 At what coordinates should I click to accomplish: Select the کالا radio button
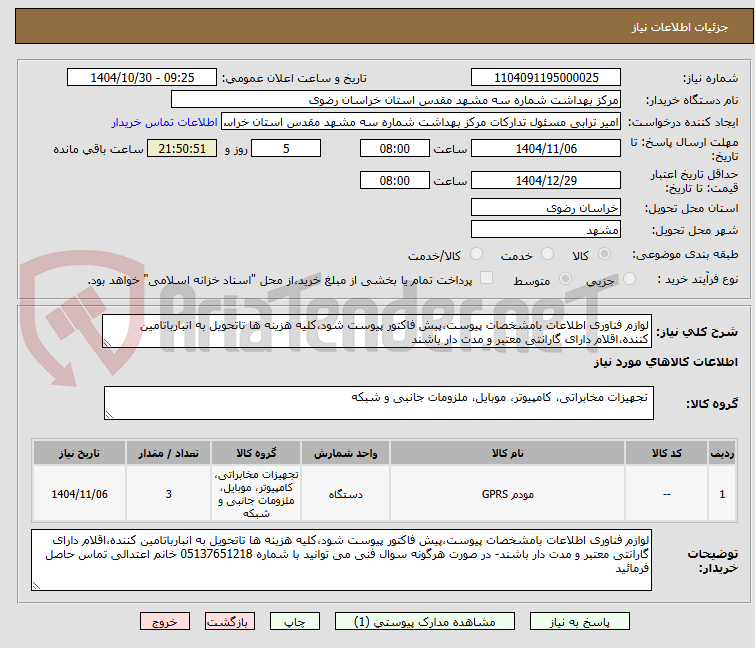coord(604,254)
